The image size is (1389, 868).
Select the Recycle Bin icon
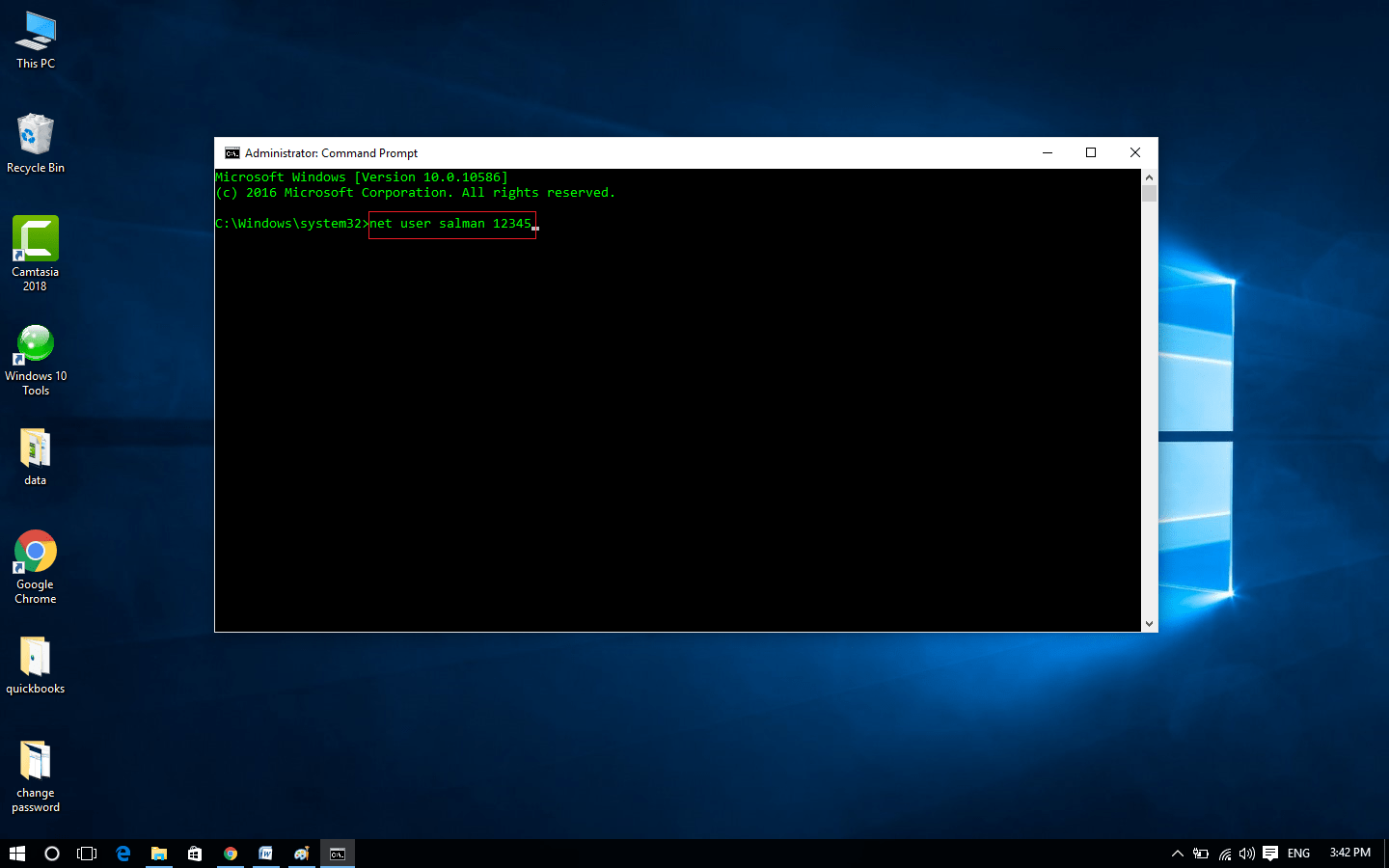click(x=36, y=143)
